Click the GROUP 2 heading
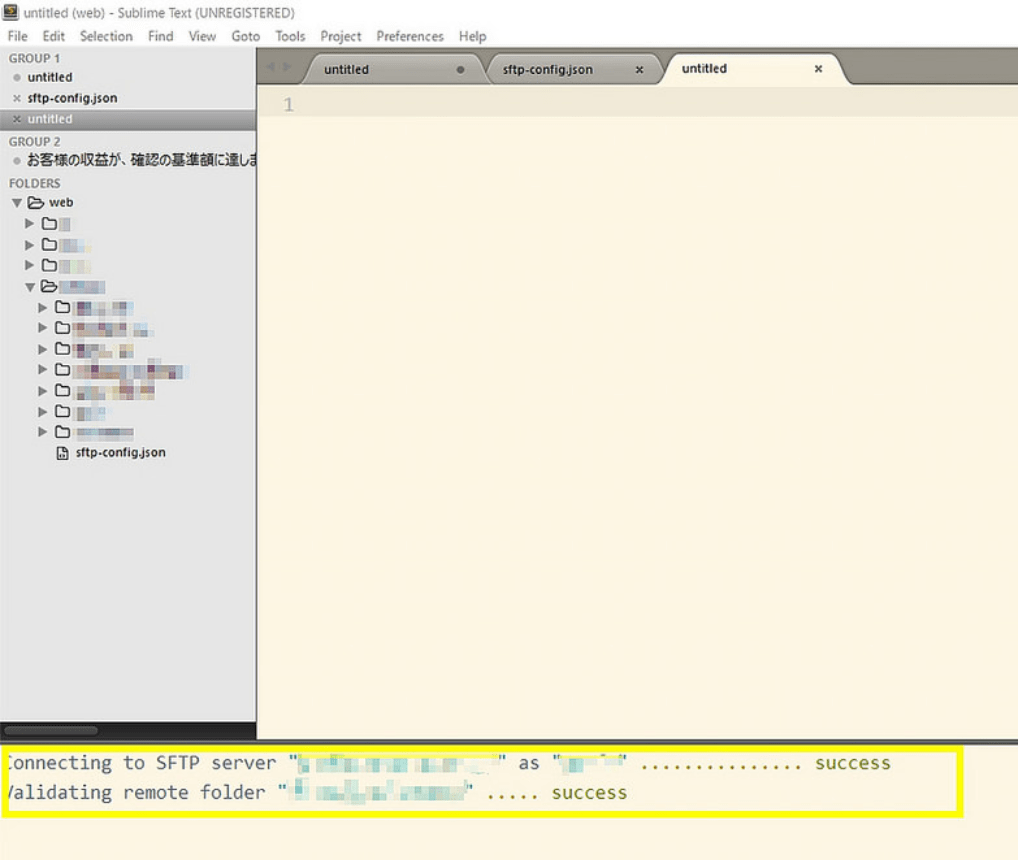 (x=34, y=141)
